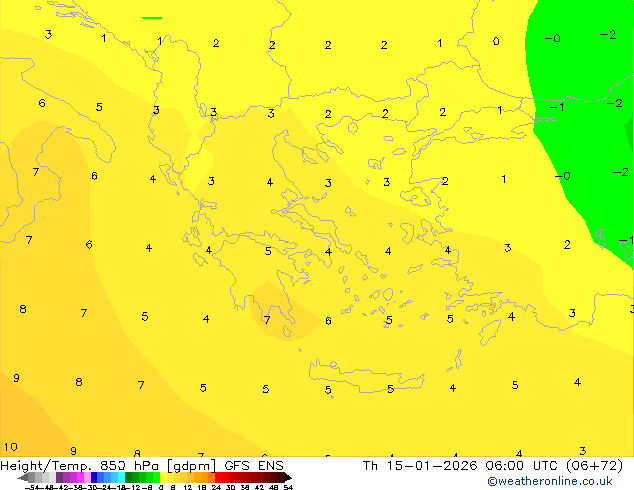Open the weatheronline.co.uk copyright link
Image resolution: width=634 pixels, height=490 pixels.
click(x=549, y=481)
